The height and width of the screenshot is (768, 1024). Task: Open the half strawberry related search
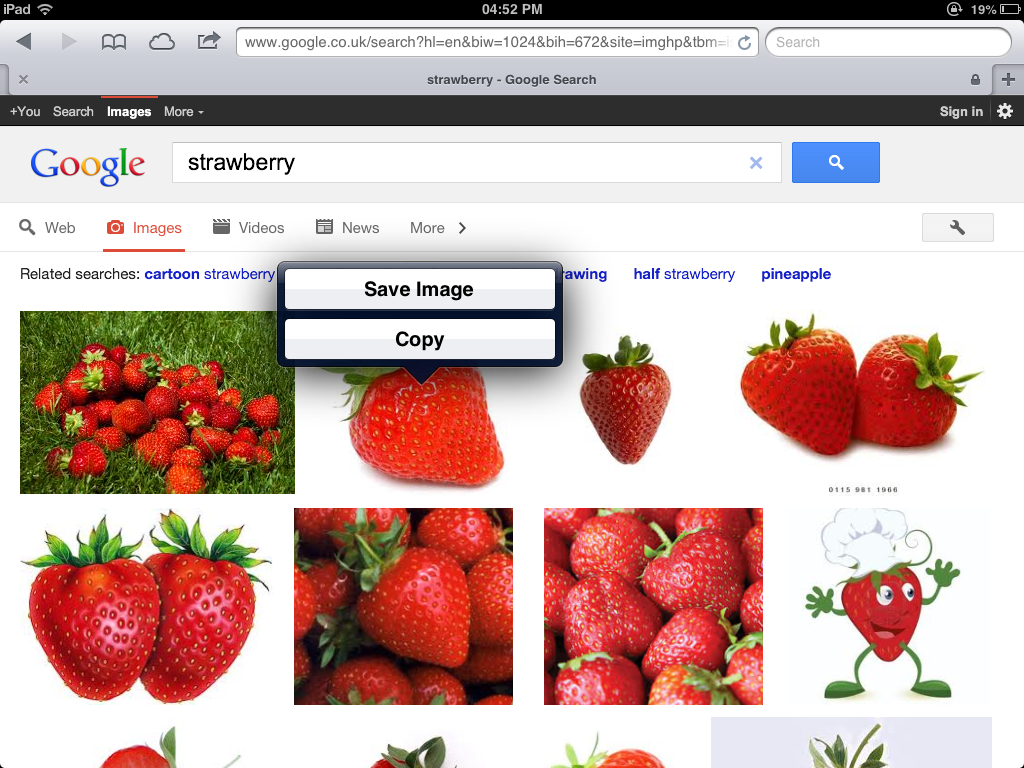click(684, 274)
